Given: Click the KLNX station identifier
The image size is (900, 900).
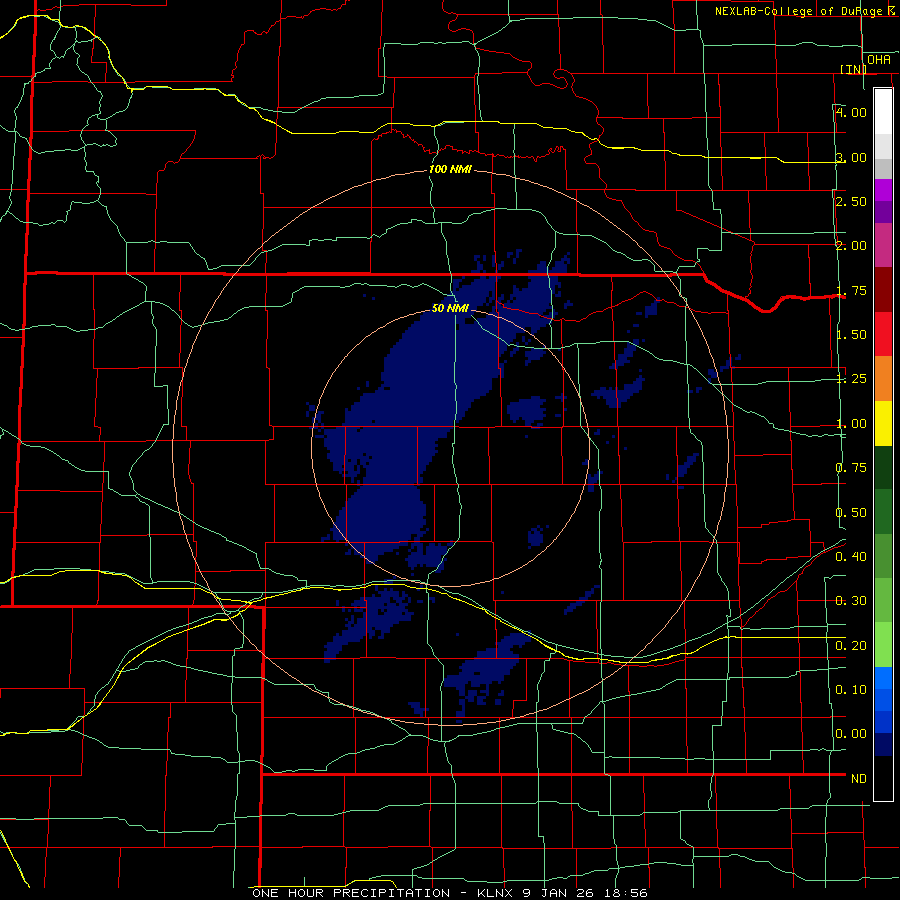Looking at the screenshot, I should [497, 893].
